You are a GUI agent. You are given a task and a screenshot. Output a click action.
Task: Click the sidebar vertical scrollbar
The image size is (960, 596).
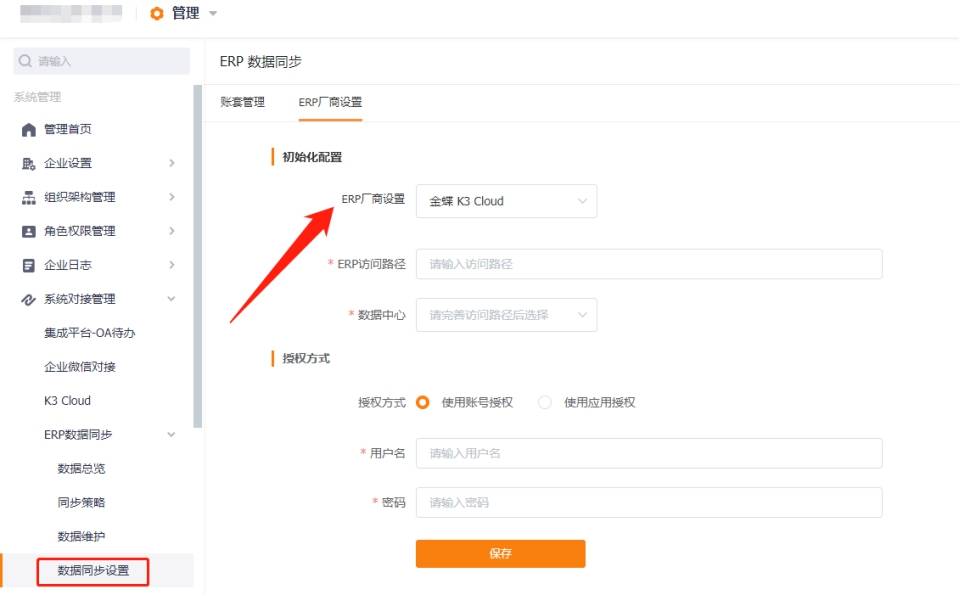tap(198, 256)
